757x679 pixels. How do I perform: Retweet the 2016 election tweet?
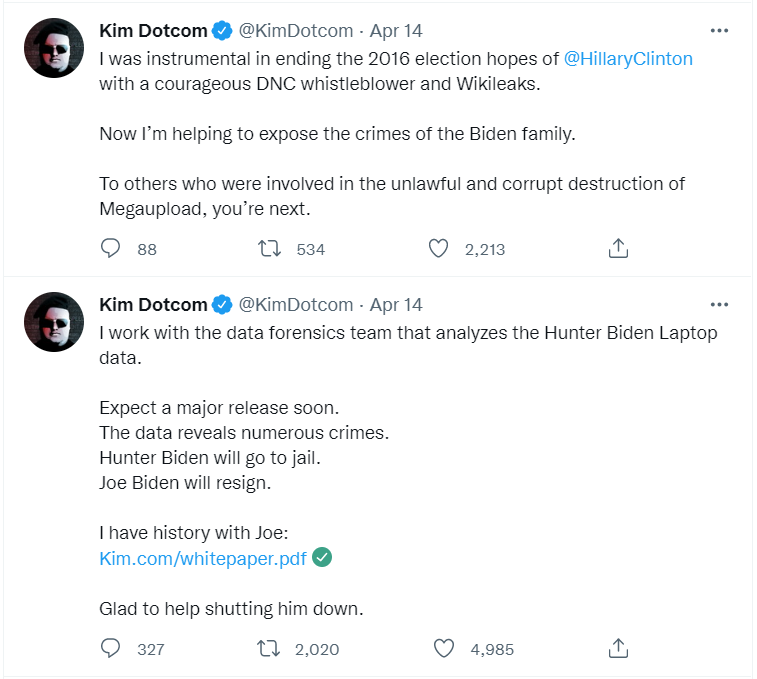tap(268, 249)
